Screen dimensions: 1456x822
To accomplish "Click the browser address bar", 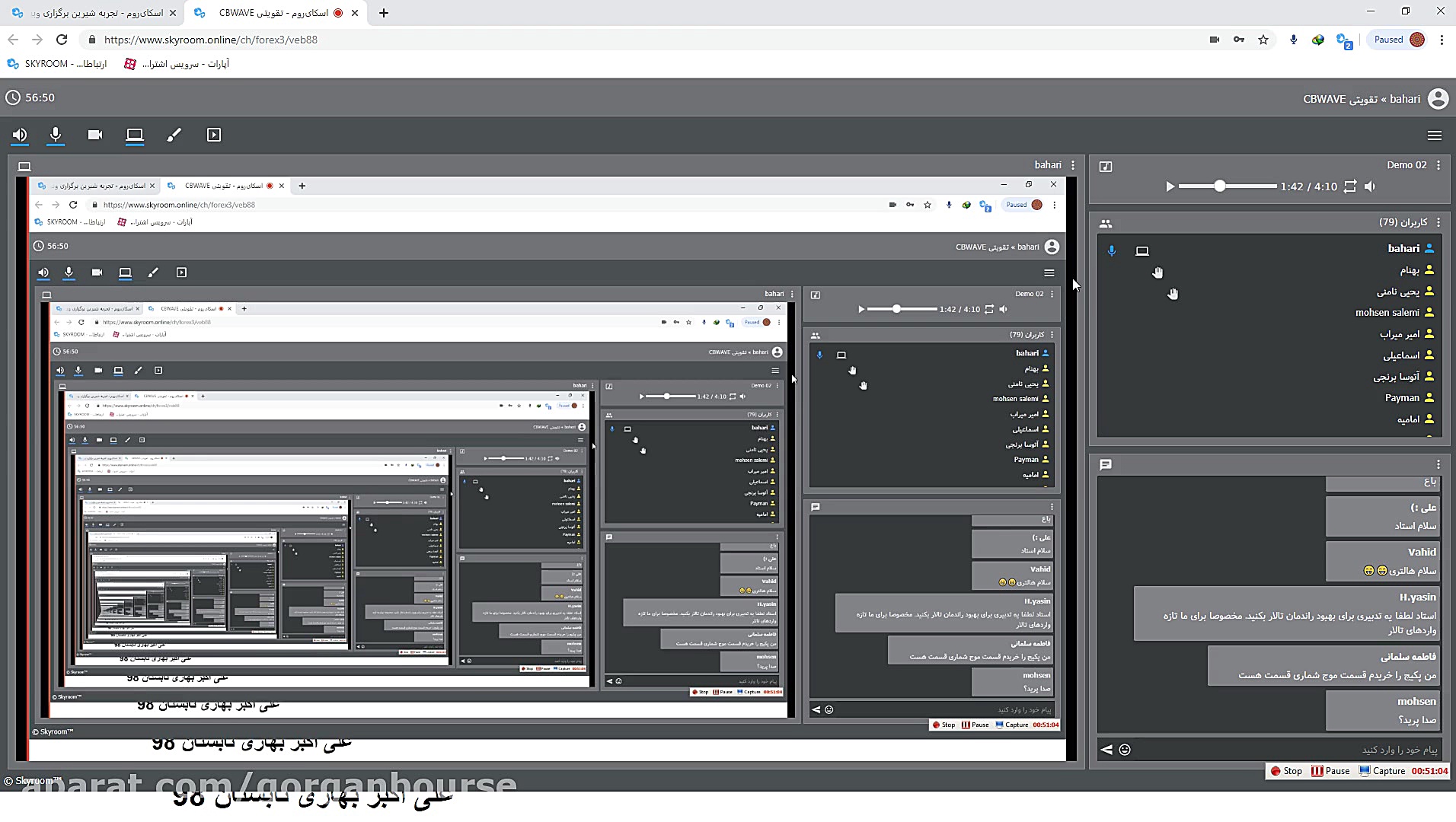I will pos(640,40).
